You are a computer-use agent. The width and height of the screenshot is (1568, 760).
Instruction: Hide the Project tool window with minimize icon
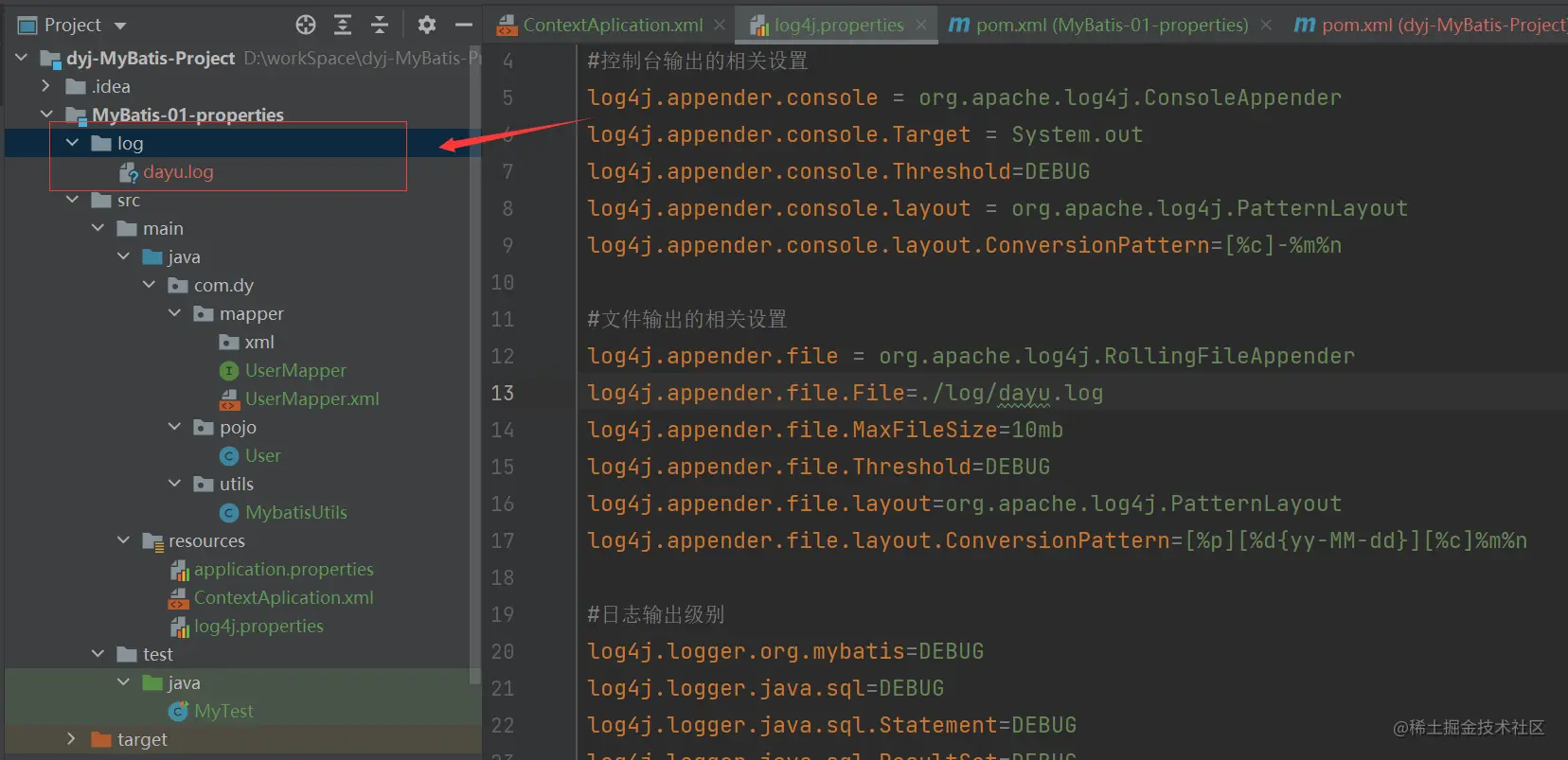coord(464,25)
